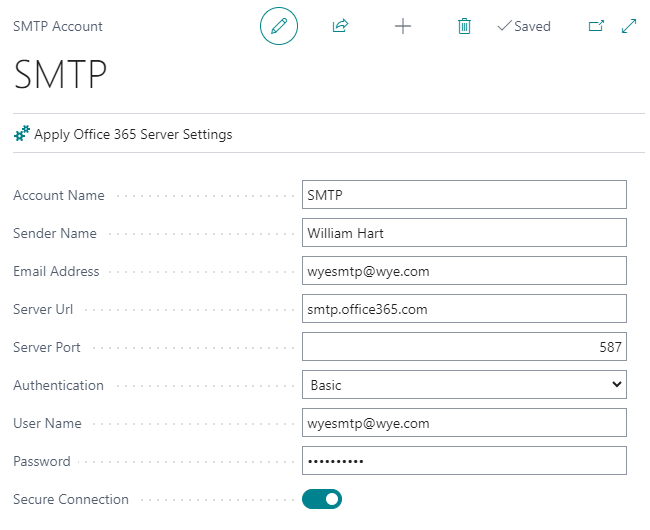Image resolution: width=650 pixels, height=530 pixels.
Task: Turn off the Secure Connection toggle
Action: [322, 499]
